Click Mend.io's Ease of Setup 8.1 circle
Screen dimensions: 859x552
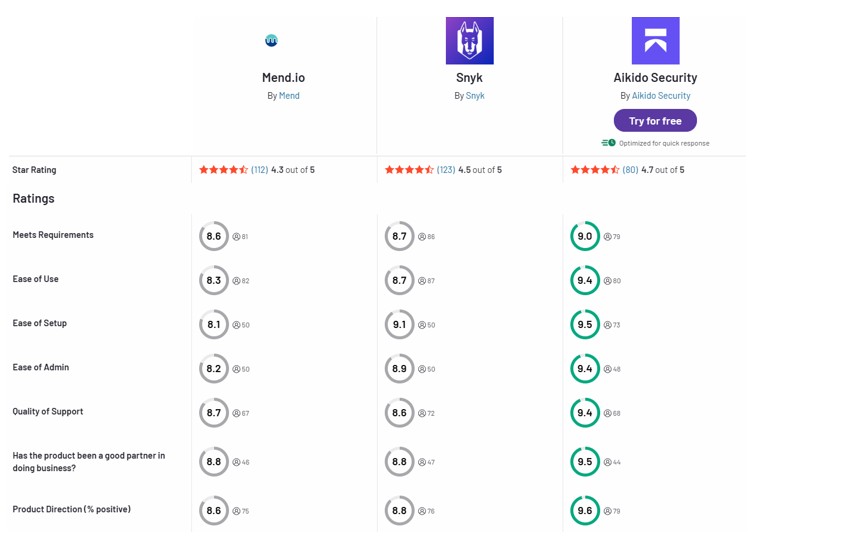click(214, 324)
